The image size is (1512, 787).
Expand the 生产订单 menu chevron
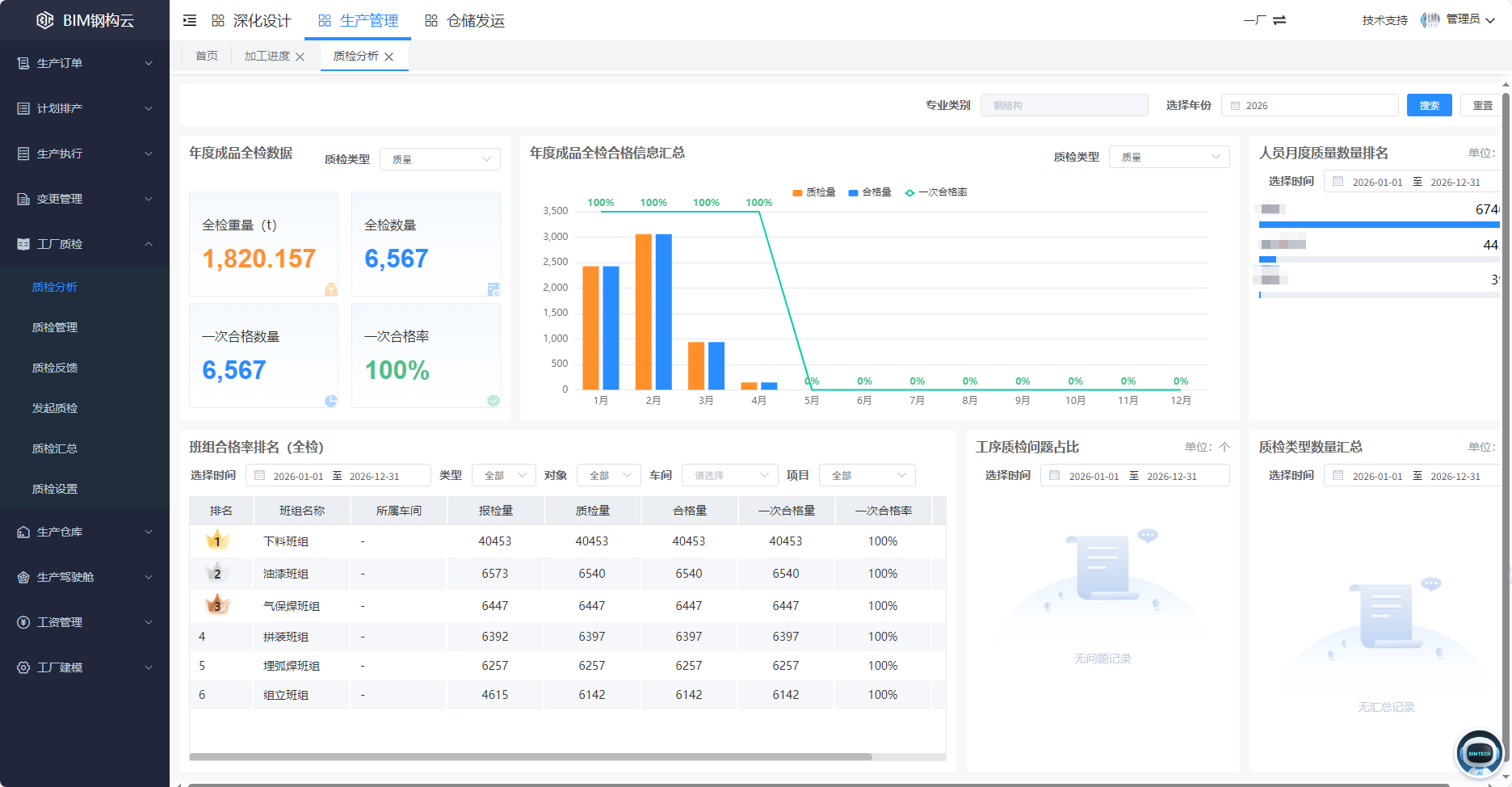(149, 63)
